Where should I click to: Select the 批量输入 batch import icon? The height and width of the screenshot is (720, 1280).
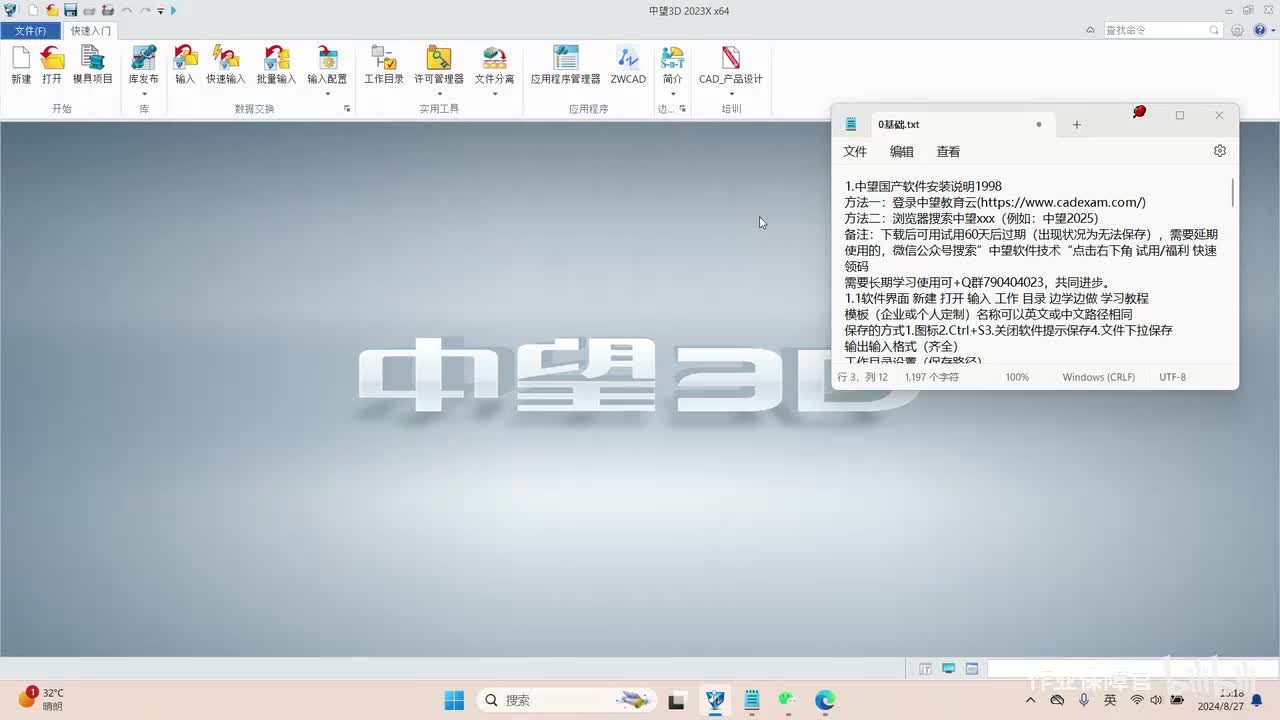[x=276, y=58]
